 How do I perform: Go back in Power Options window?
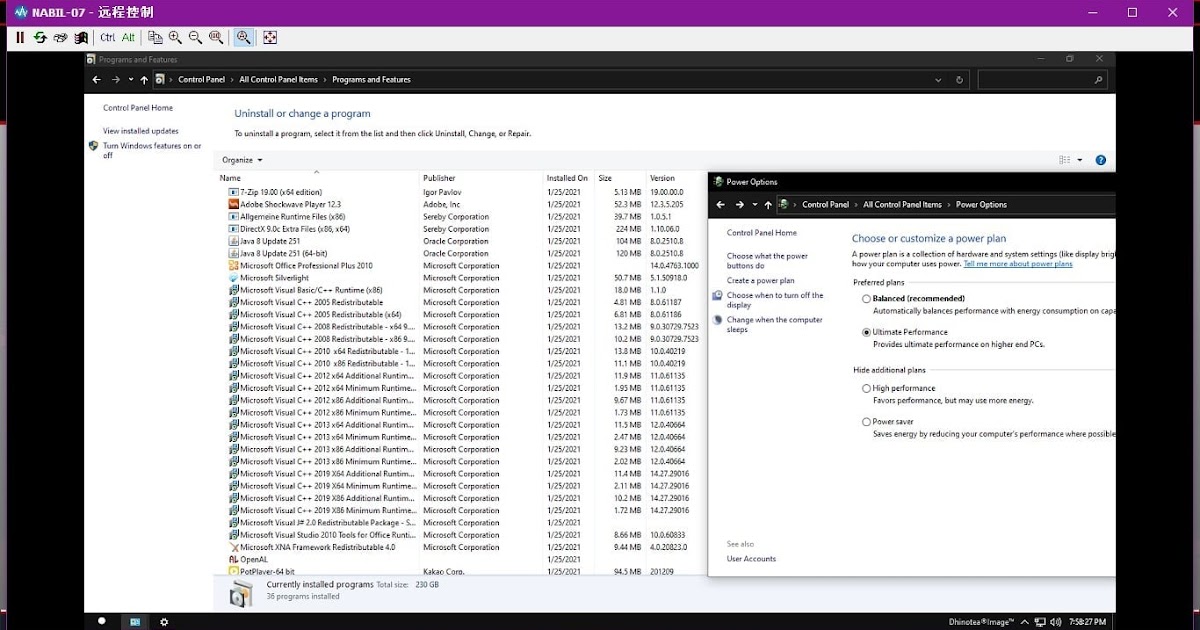720,205
